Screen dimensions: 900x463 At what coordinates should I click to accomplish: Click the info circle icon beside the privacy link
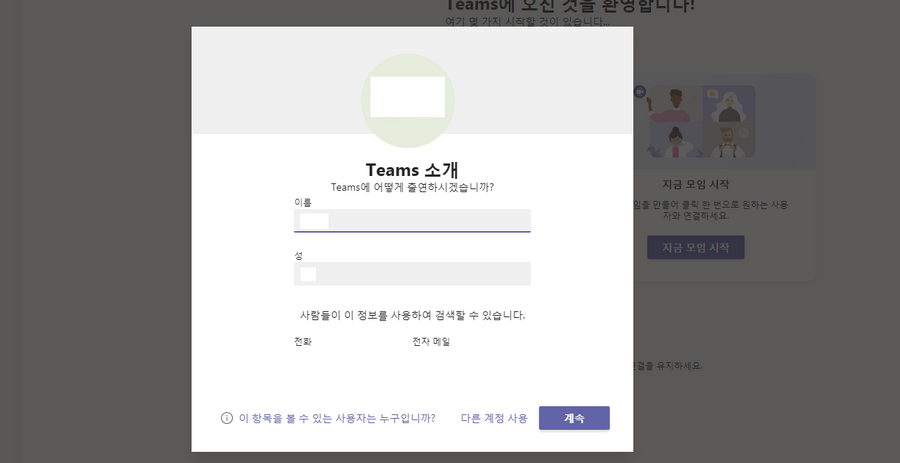(227, 418)
